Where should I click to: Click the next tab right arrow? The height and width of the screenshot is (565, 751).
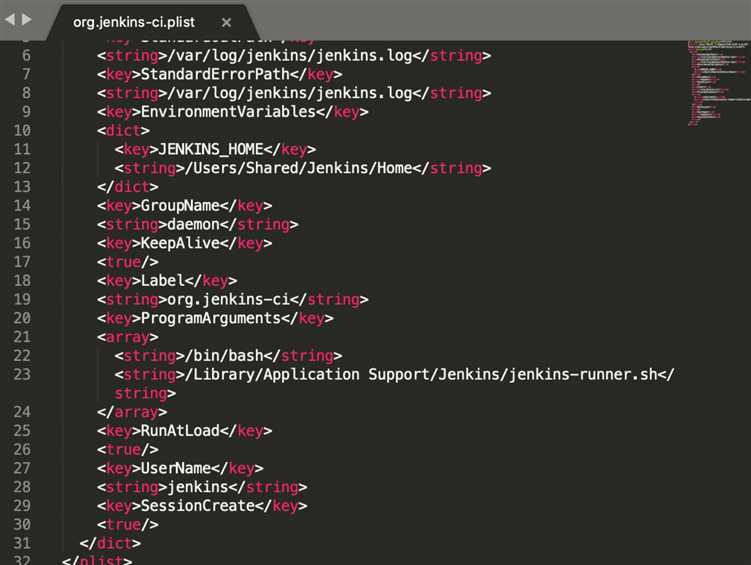pos(27,20)
